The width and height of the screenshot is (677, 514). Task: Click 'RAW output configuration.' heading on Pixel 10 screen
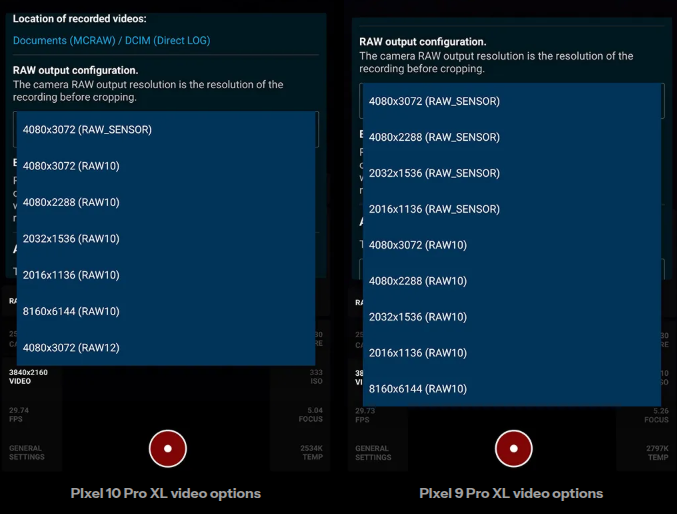pyautogui.click(x=76, y=70)
